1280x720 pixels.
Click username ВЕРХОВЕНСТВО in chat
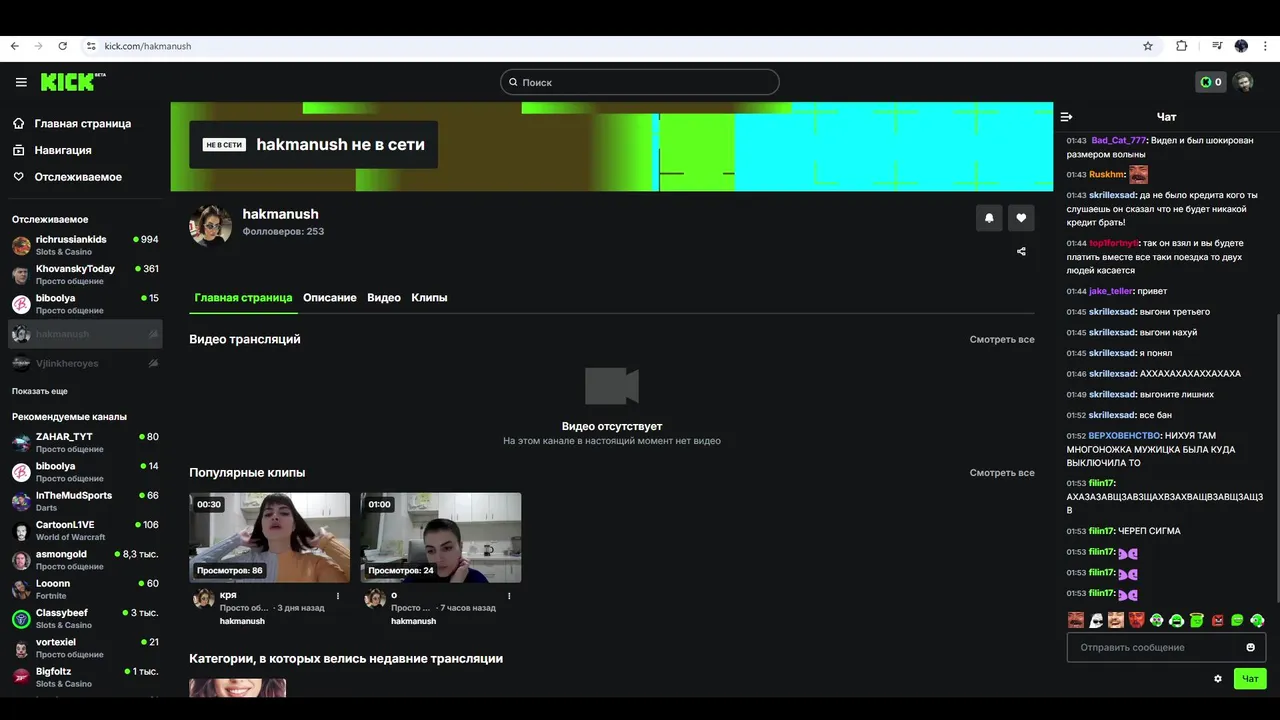(x=1124, y=436)
